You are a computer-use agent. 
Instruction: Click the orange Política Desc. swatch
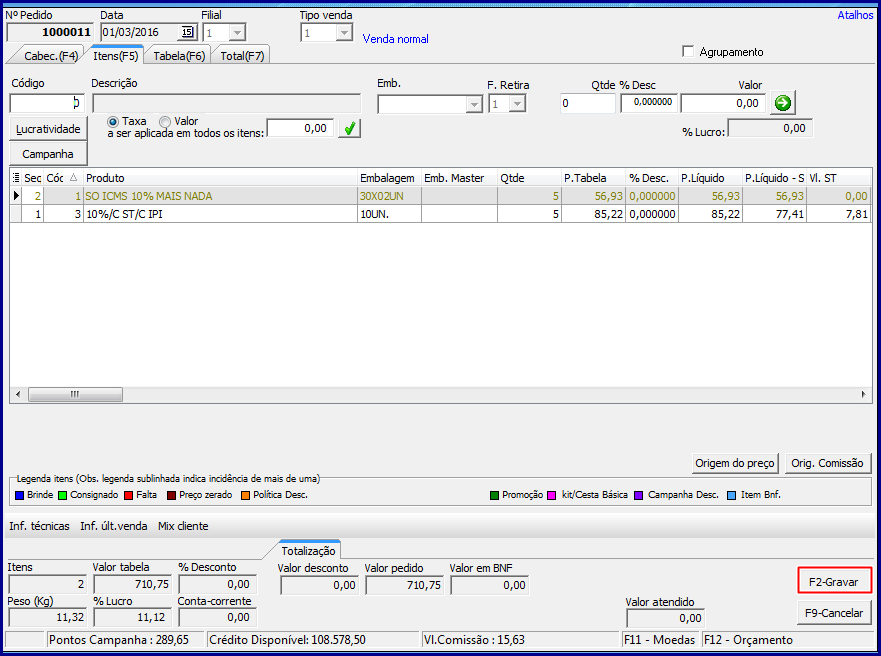tap(246, 495)
